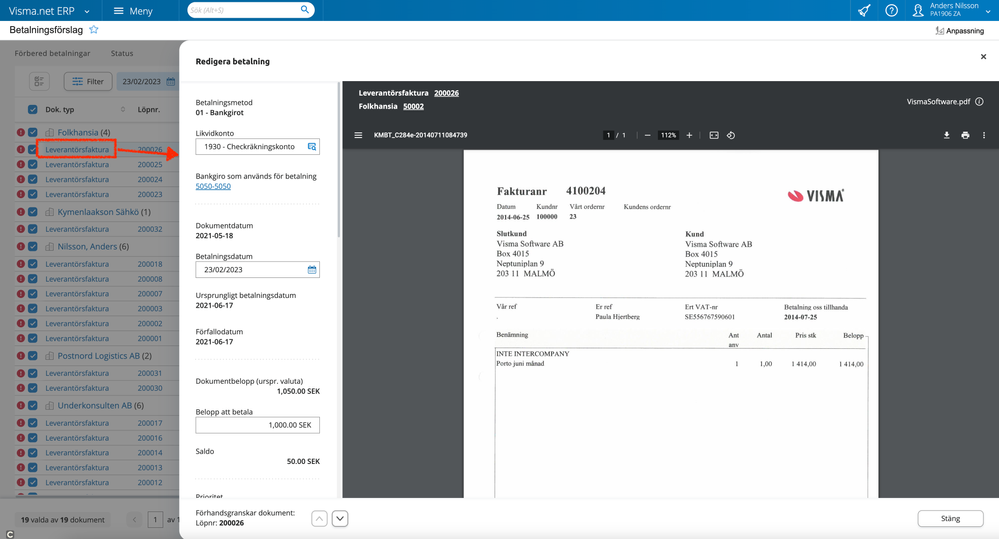This screenshot has width=999, height=539.
Task: Toggle checkbox for Nilsson, Anders group
Action: point(32,247)
